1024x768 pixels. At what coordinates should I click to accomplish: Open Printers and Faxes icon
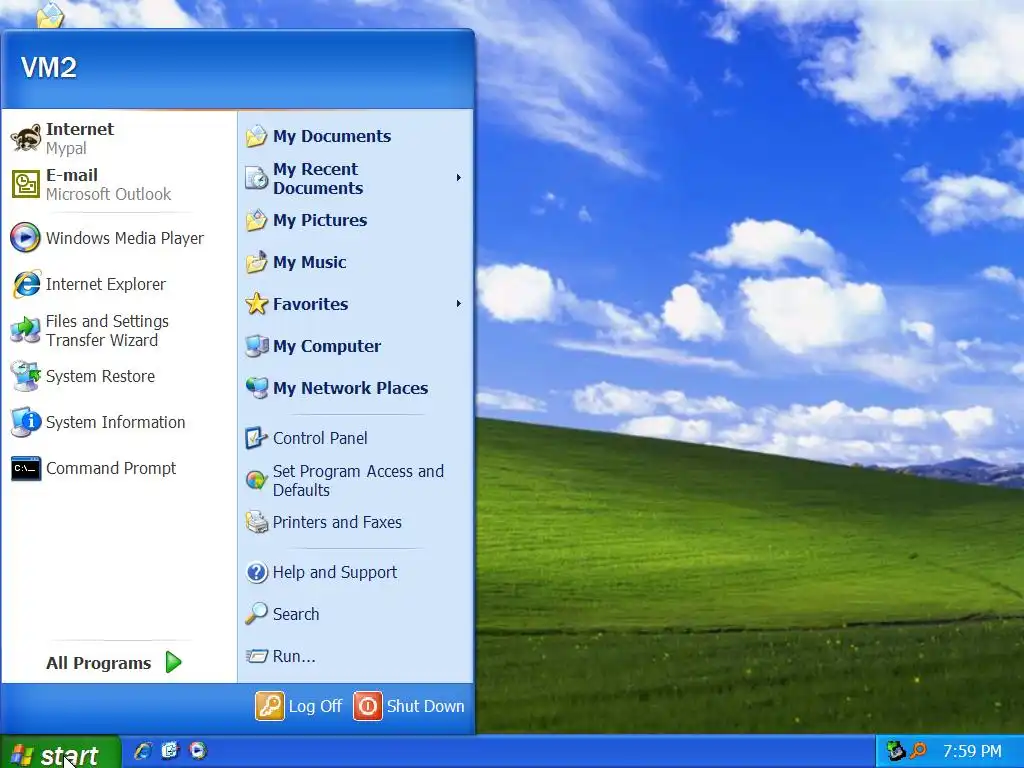[257, 522]
